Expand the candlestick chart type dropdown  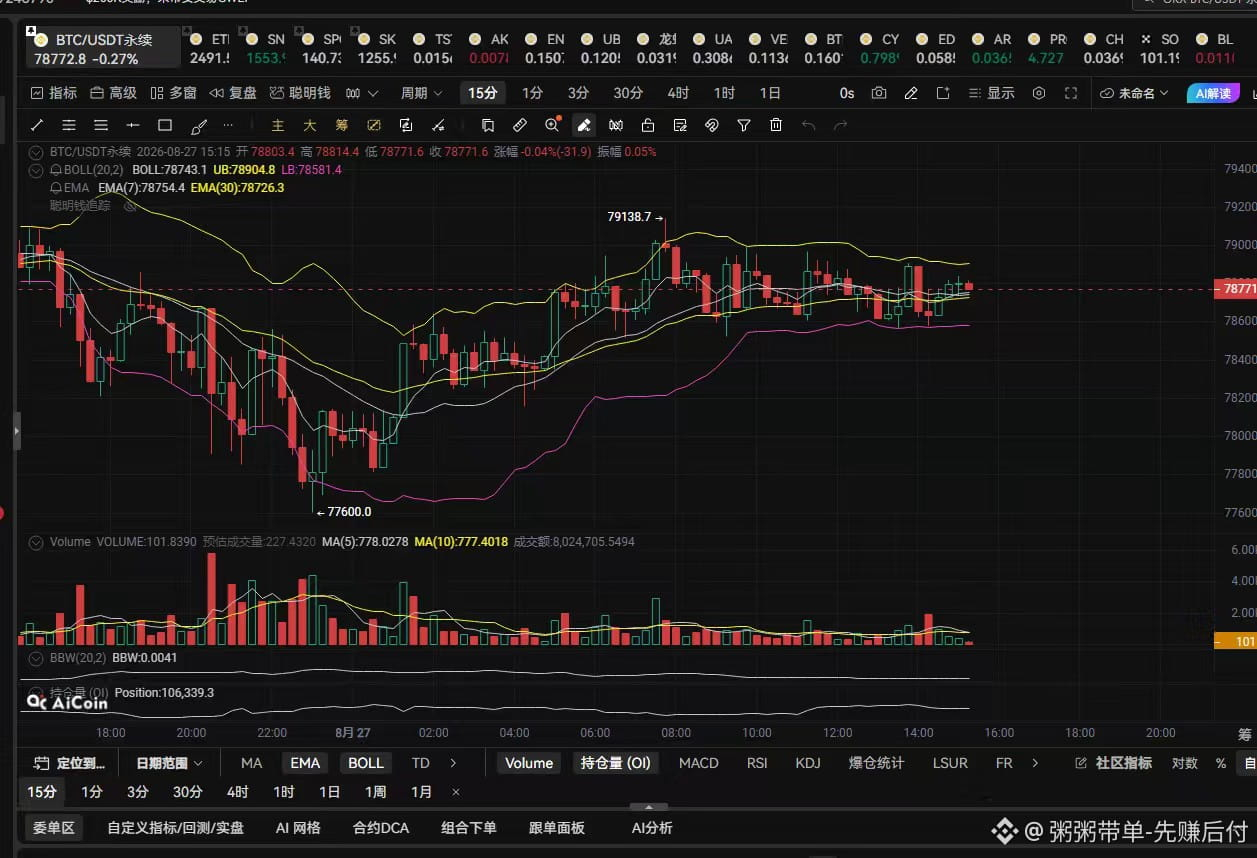(x=362, y=93)
